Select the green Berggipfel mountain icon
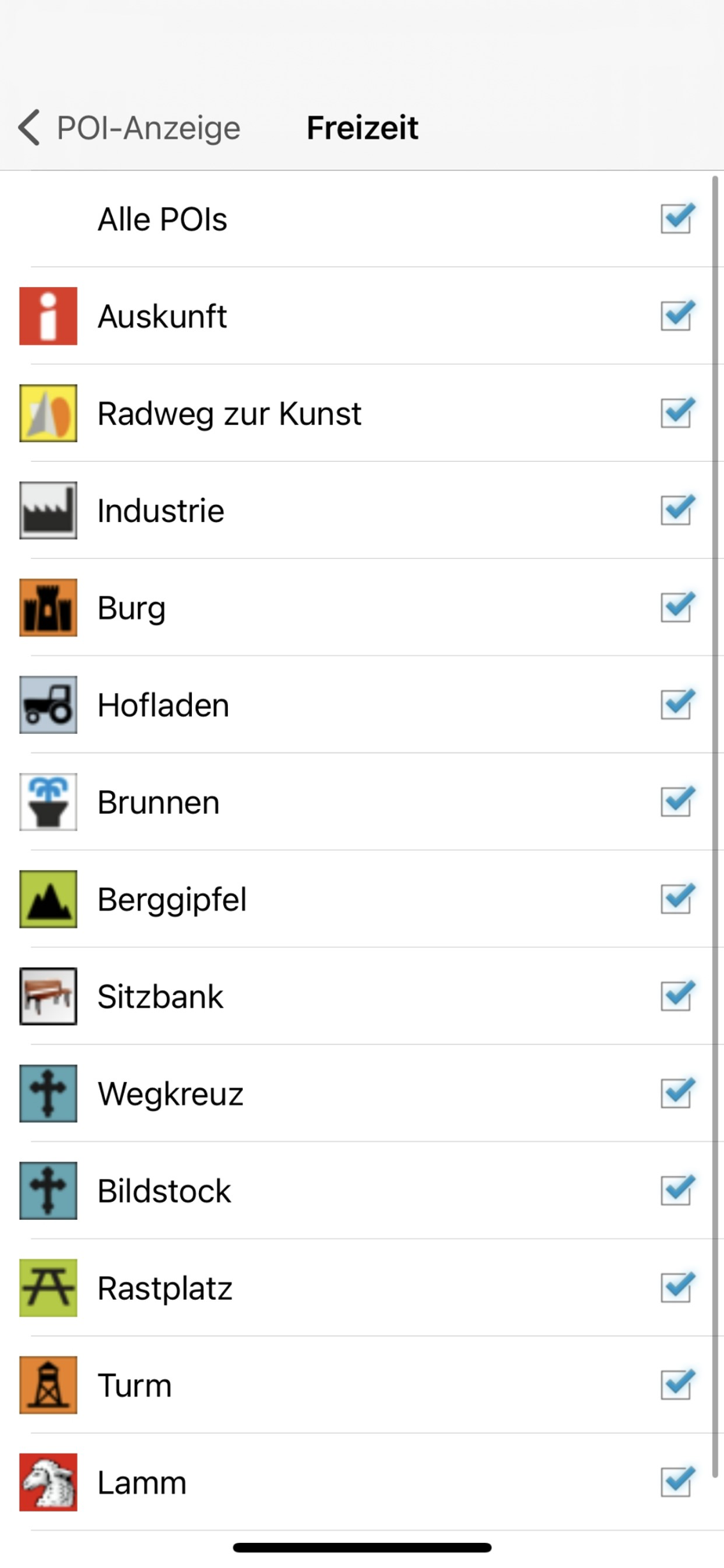 [x=49, y=900]
